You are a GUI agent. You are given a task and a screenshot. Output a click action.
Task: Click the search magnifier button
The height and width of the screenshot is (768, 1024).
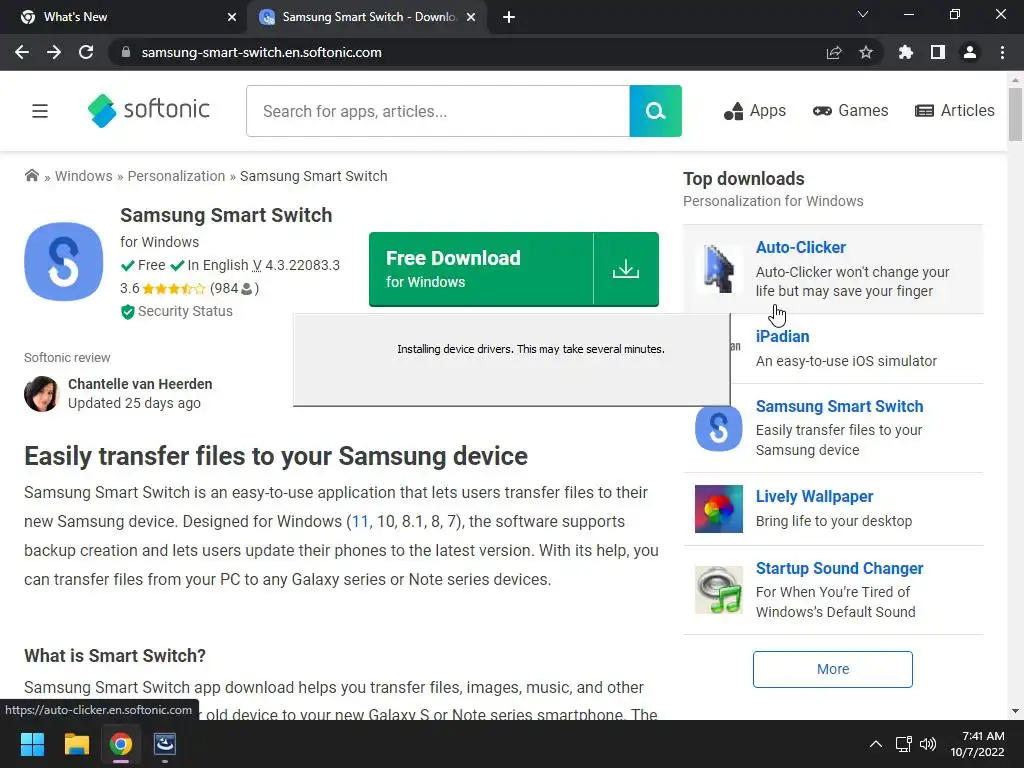click(x=655, y=111)
